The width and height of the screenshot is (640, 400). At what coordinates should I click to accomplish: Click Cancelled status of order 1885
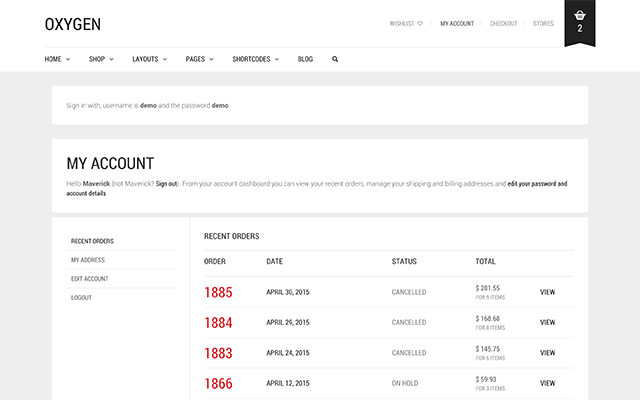[409, 292]
